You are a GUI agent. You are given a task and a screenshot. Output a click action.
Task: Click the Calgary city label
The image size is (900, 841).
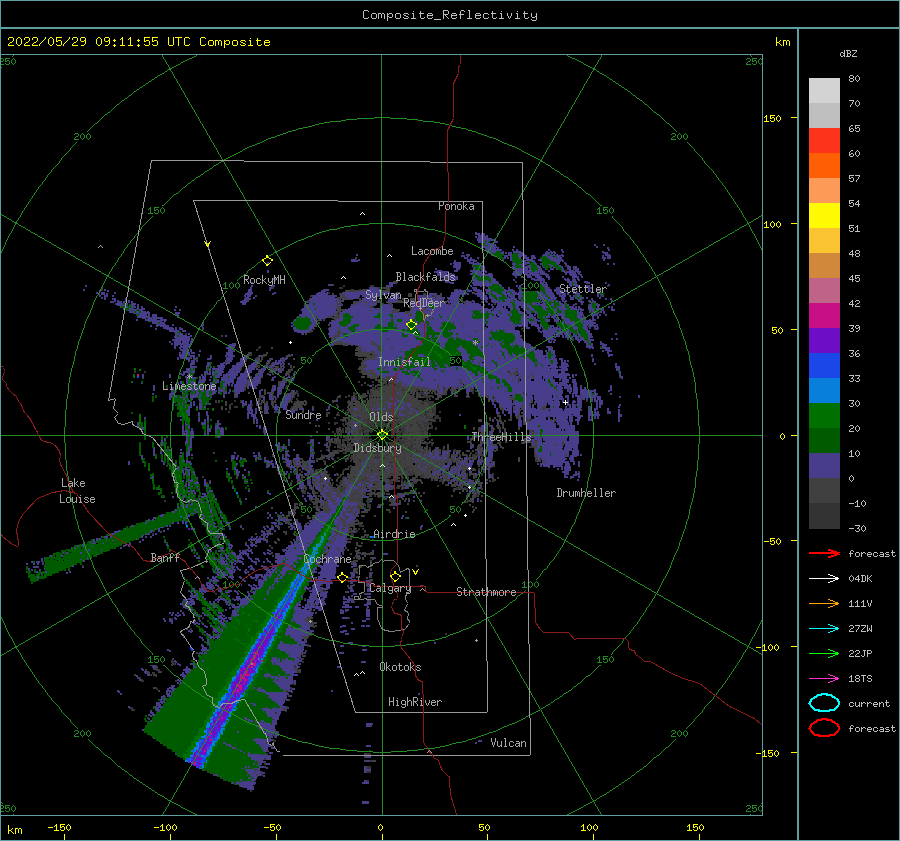point(390,588)
